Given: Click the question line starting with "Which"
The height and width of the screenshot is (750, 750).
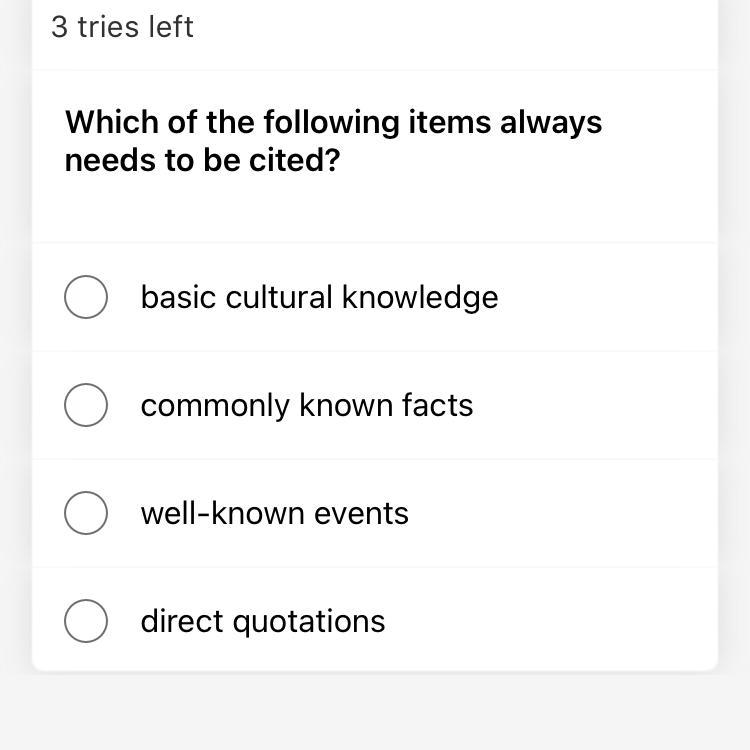Looking at the screenshot, I should (x=333, y=122).
